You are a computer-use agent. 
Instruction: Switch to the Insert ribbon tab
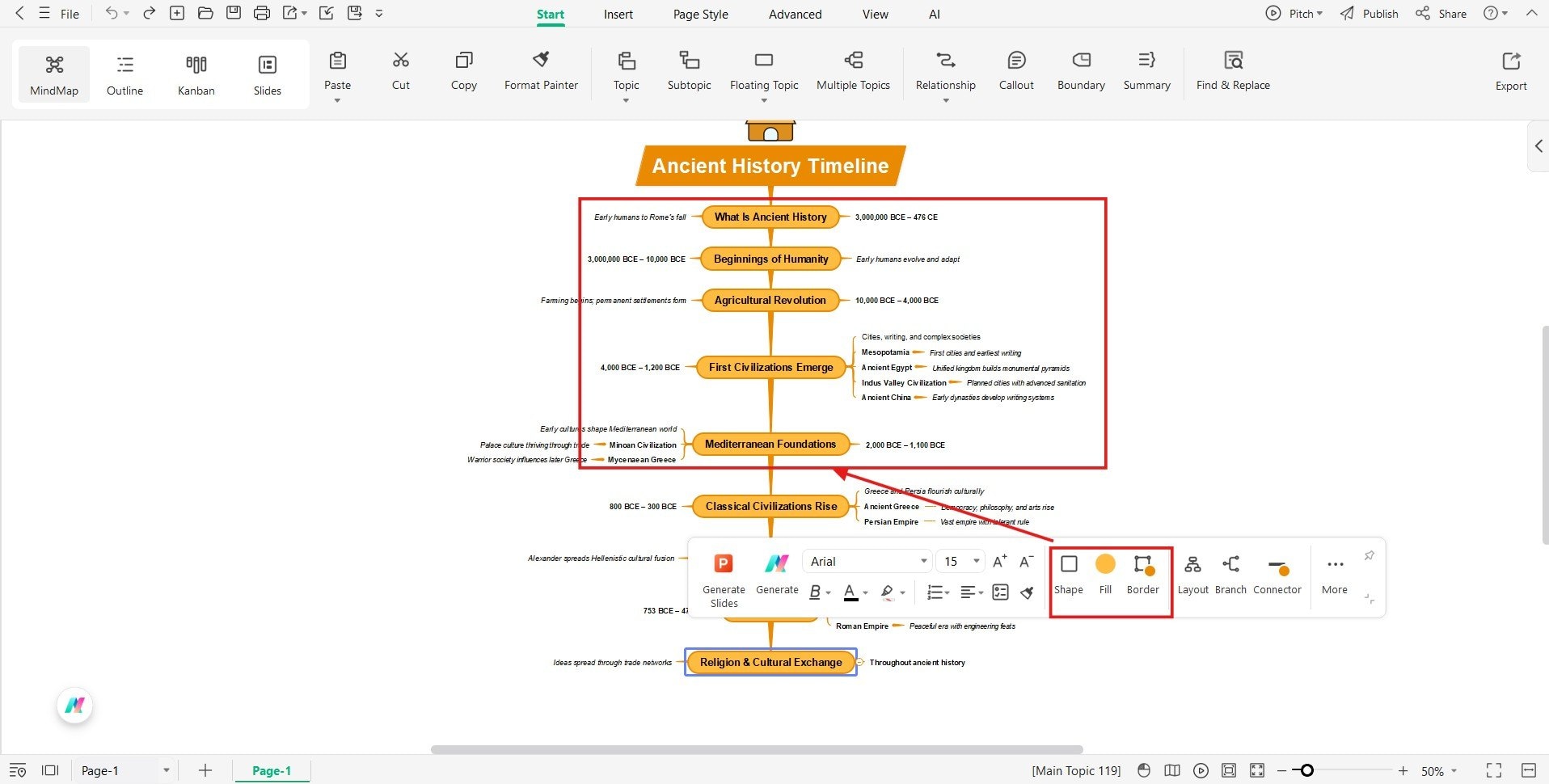pyautogui.click(x=618, y=14)
